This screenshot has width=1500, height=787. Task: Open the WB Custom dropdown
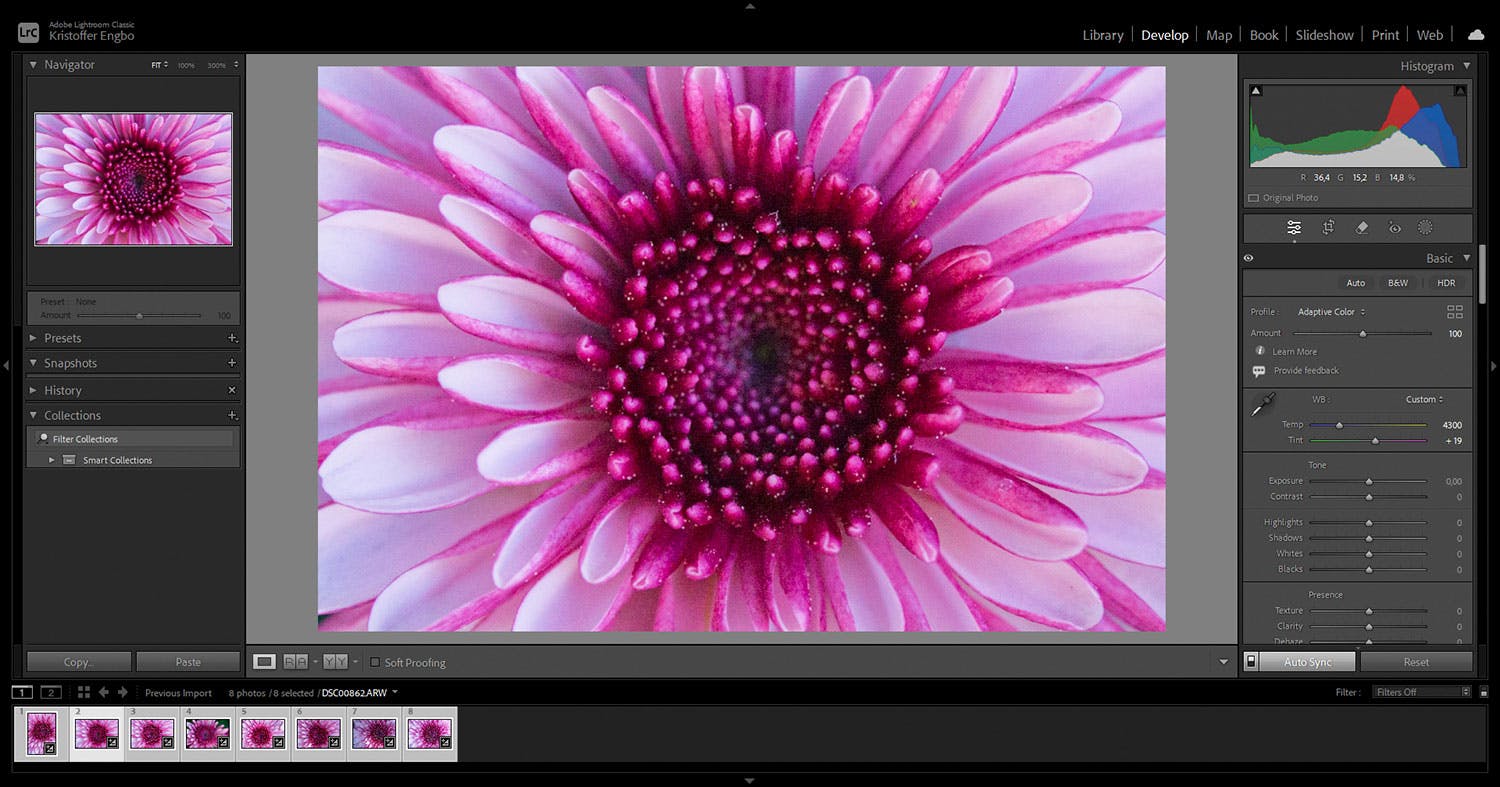[x=1424, y=399]
